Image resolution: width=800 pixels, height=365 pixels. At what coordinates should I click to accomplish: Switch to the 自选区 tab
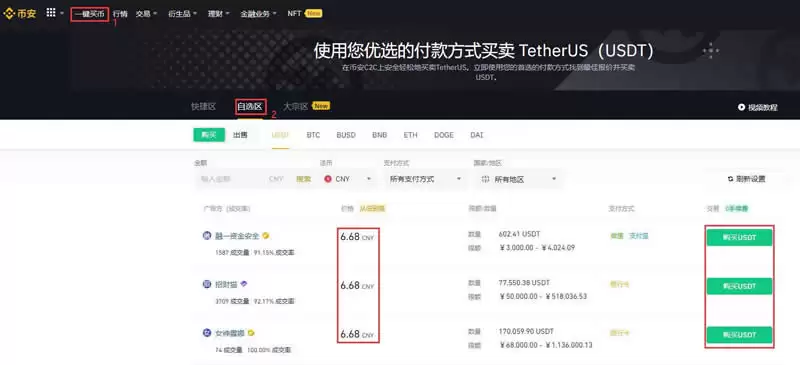[x=249, y=107]
